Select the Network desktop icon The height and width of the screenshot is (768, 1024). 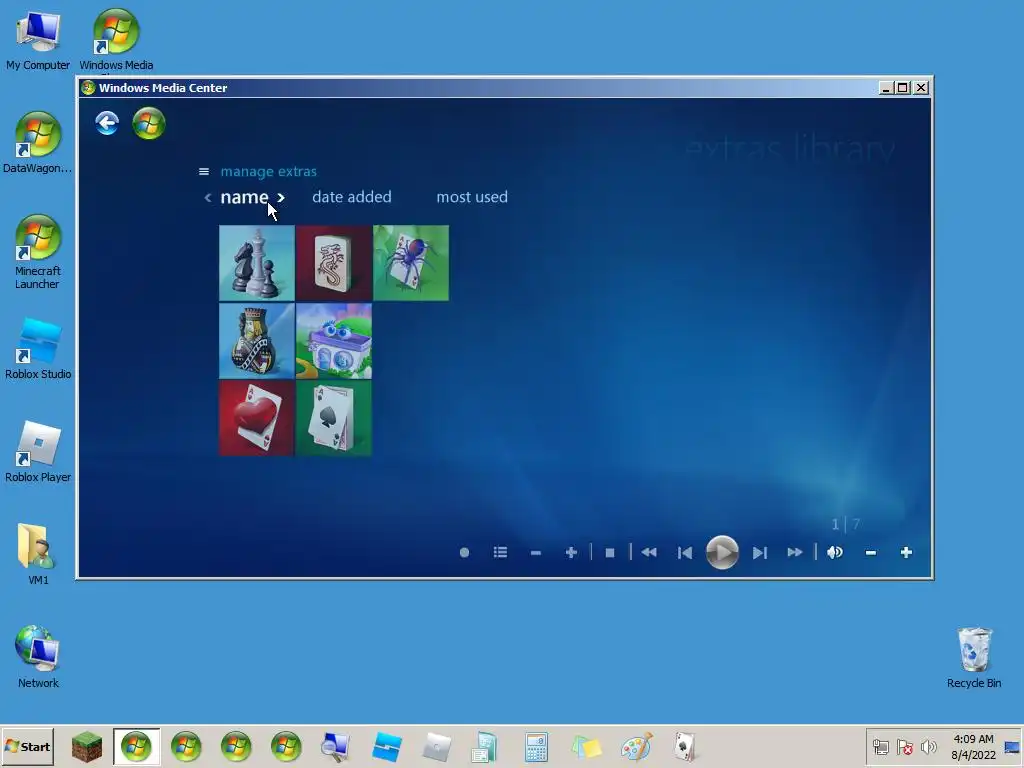coord(38,657)
